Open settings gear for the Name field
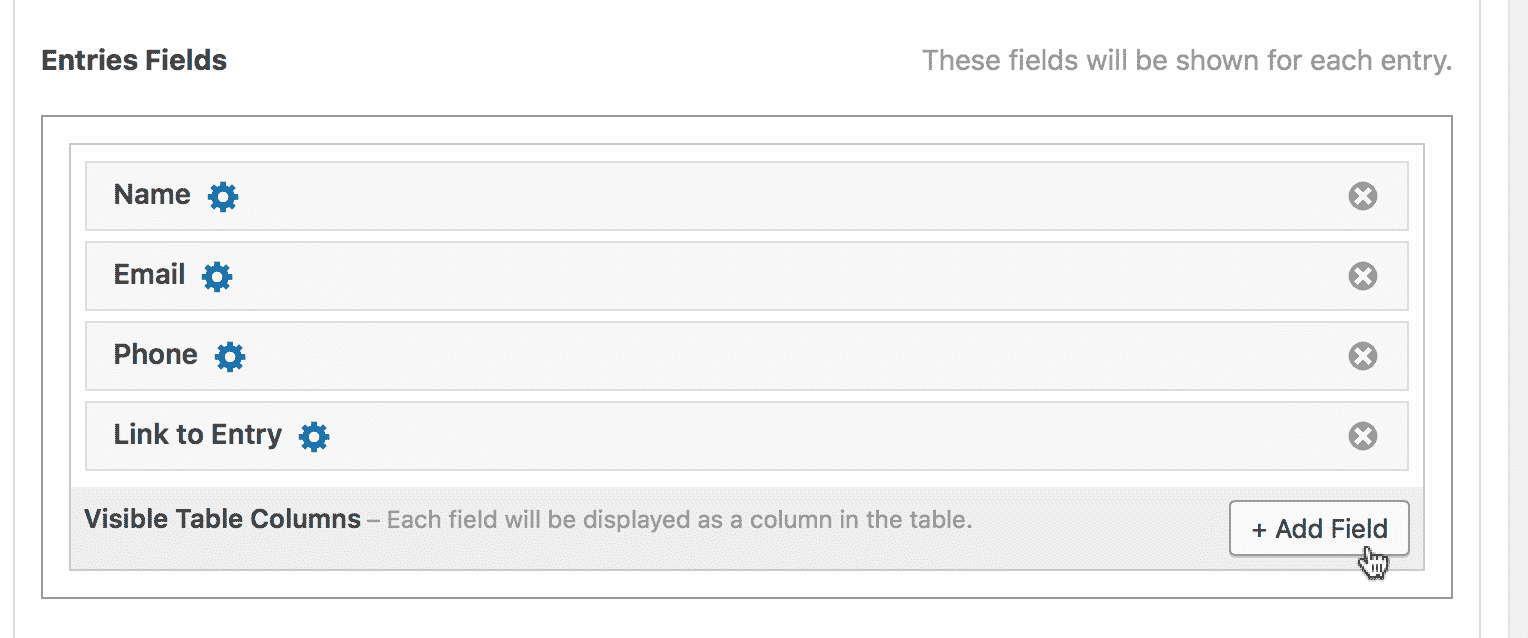This screenshot has height=638, width=1528. (223, 197)
